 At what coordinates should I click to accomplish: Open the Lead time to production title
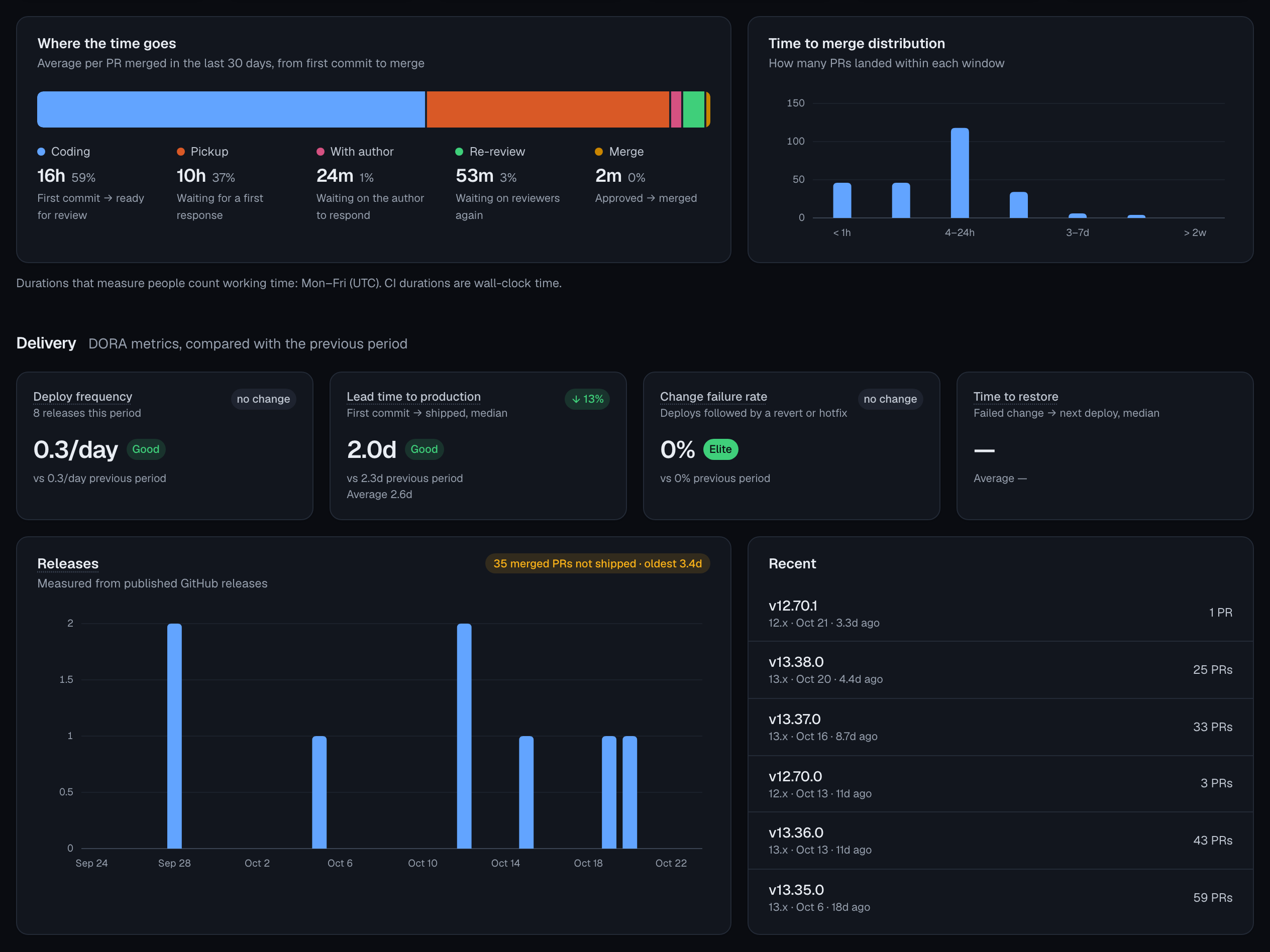pyautogui.click(x=413, y=397)
